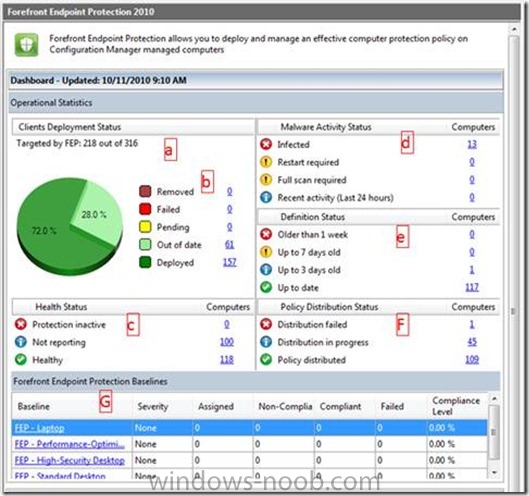Image resolution: width=529 pixels, height=496 pixels.
Task: Open the Protection inactive count link
Action: click(227, 324)
